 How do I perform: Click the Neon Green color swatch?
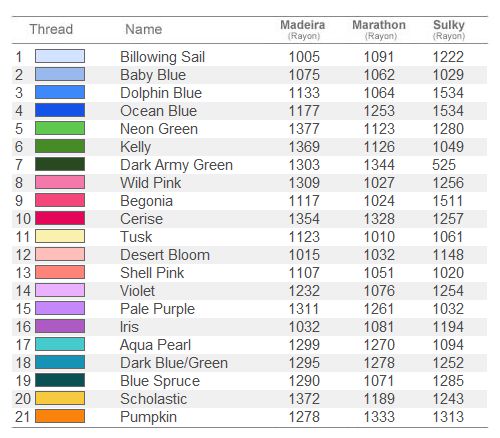(60, 128)
